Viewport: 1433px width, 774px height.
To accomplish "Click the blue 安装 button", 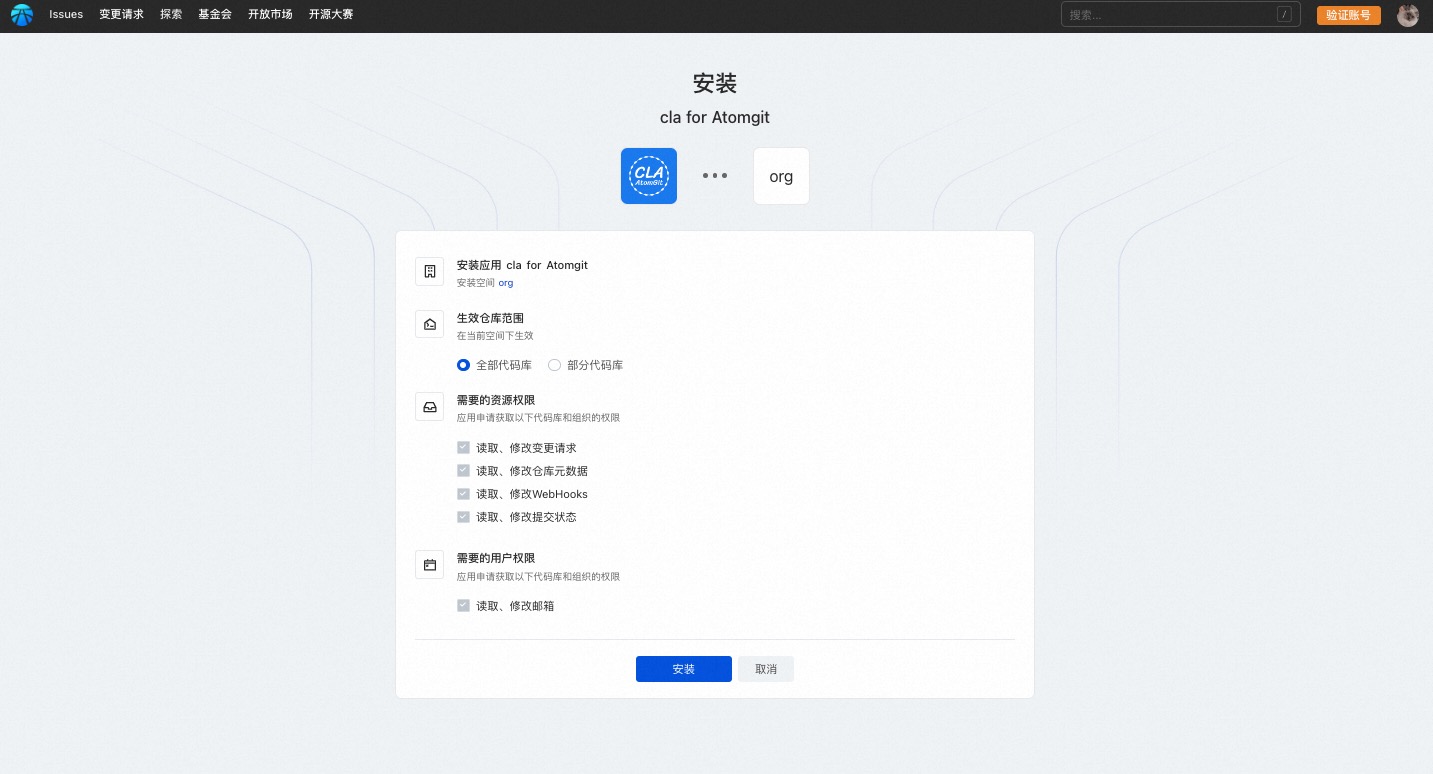I will pos(684,669).
